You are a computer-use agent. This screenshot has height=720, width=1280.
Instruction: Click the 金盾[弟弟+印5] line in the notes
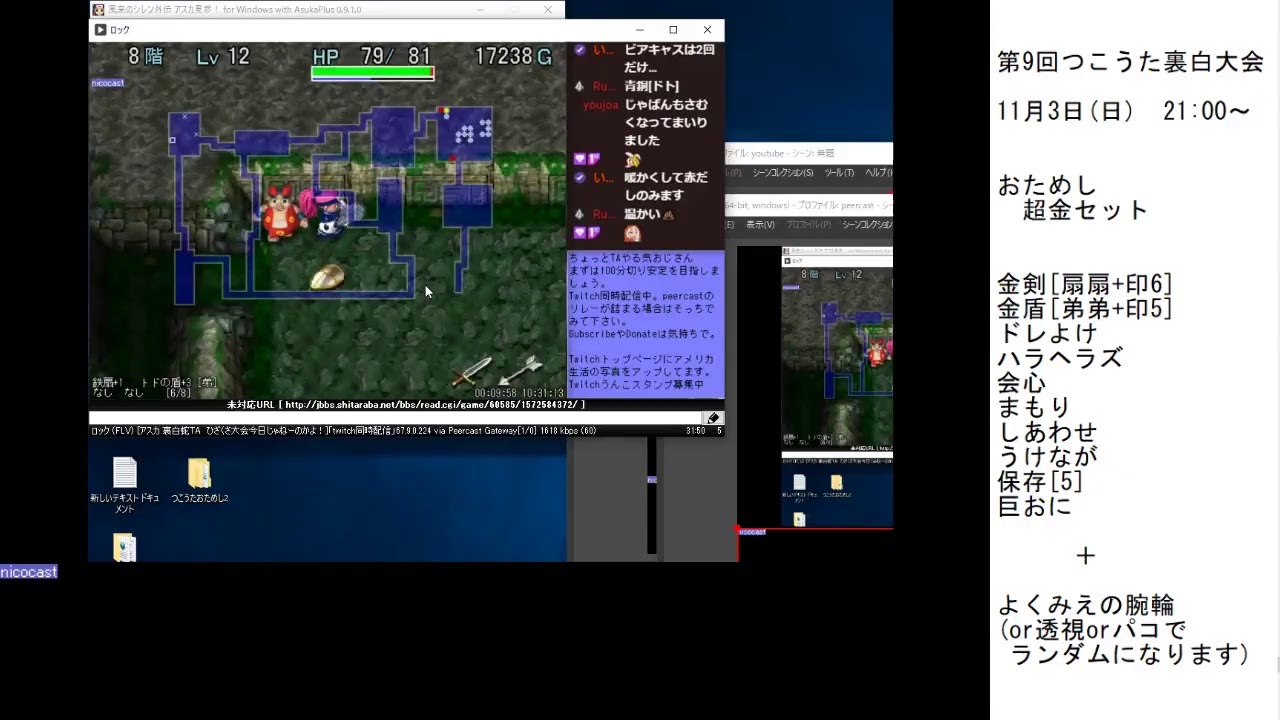(x=1085, y=309)
